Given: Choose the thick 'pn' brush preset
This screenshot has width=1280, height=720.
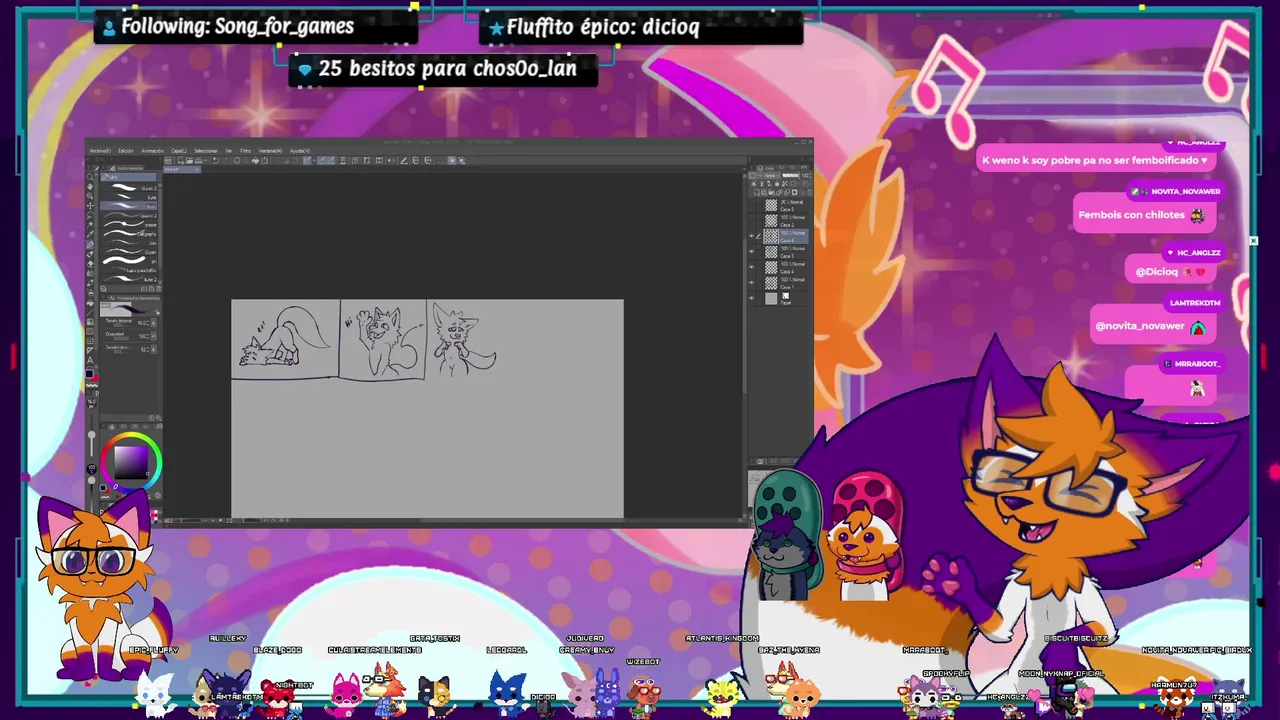Looking at the screenshot, I should tap(129, 261).
